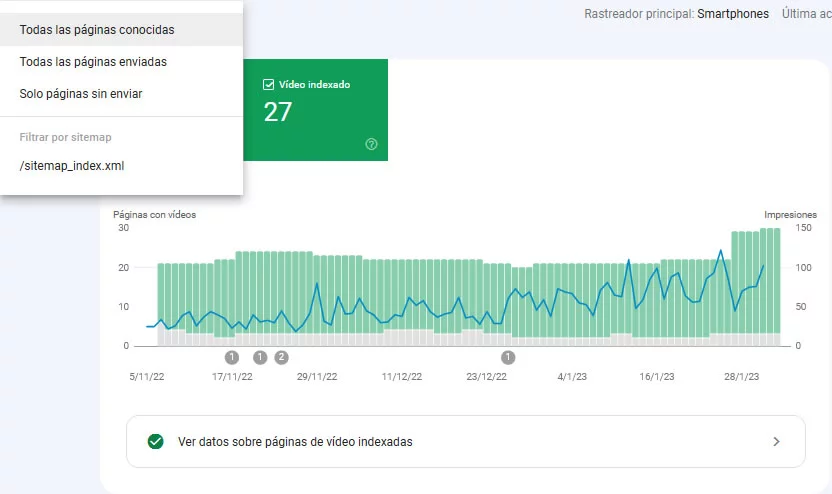Click the 29/11/22 date label
The height and width of the screenshot is (494, 832).
coord(317,376)
